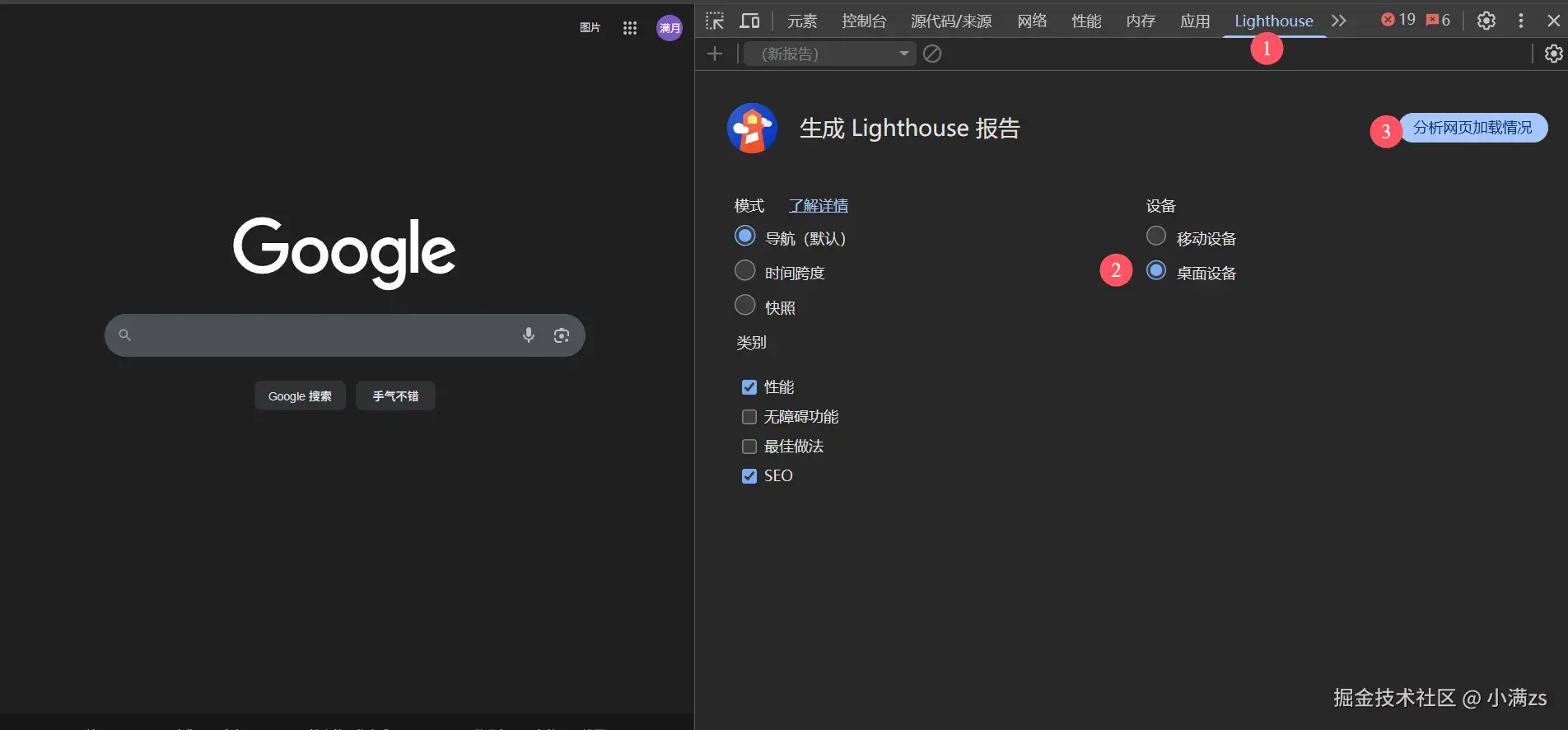
Task: Enable the 最佳做法 category checkbox
Action: 749,447
